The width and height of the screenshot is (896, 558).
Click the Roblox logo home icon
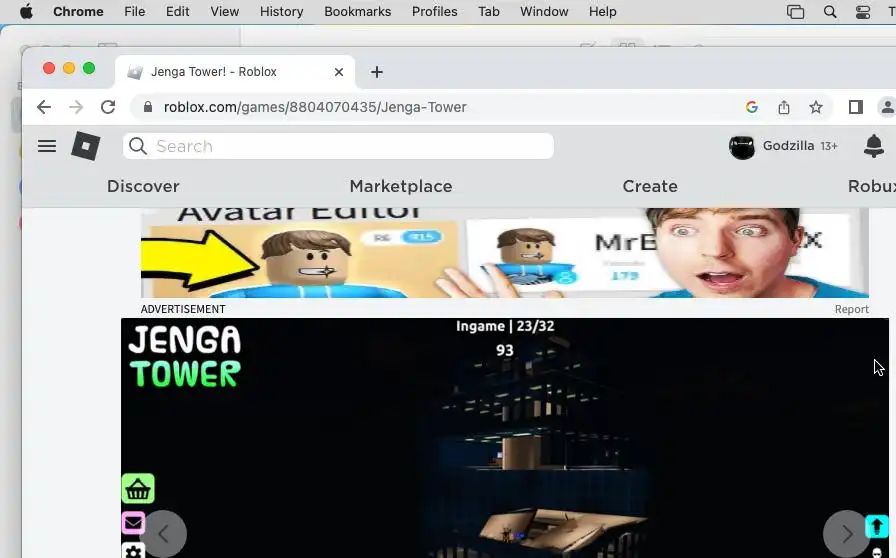(86, 146)
